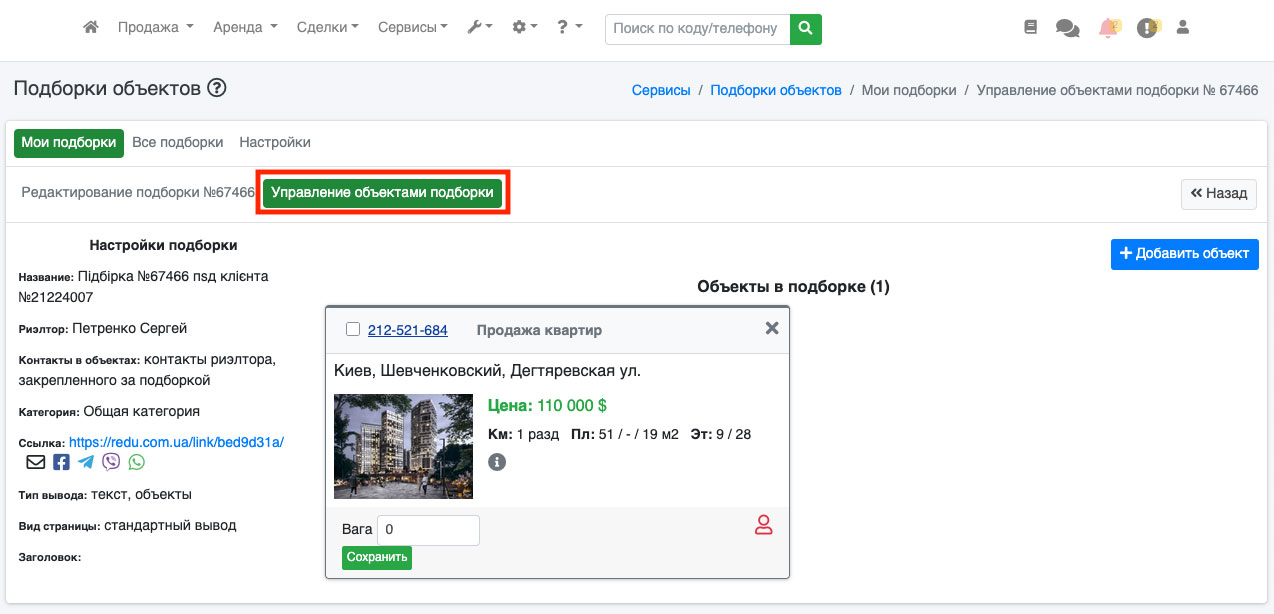Share the selection link via Telegram icon
Screen dimensions: 1274x614
point(86,462)
